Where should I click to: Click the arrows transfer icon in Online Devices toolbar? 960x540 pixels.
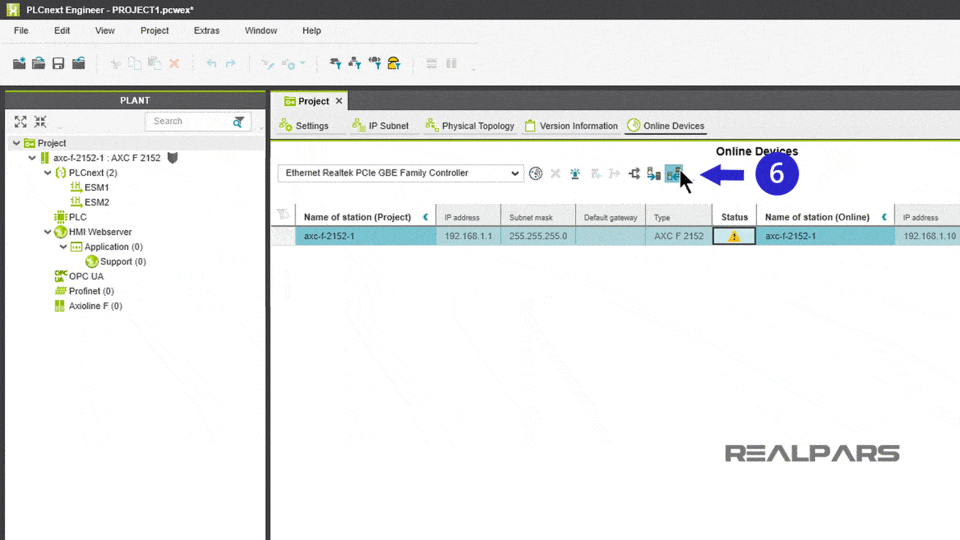click(x=634, y=174)
